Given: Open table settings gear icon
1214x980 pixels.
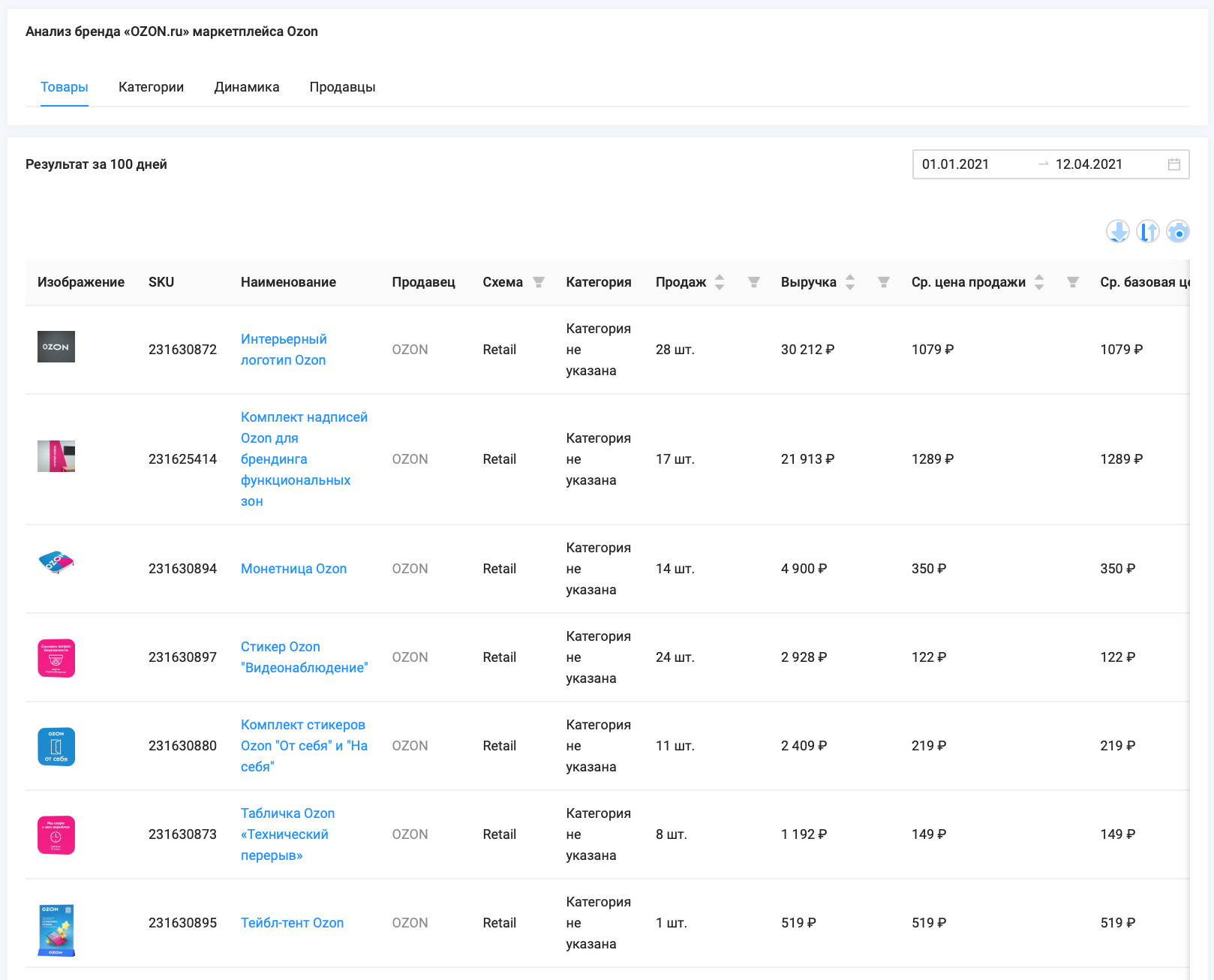Looking at the screenshot, I should coord(1178,232).
